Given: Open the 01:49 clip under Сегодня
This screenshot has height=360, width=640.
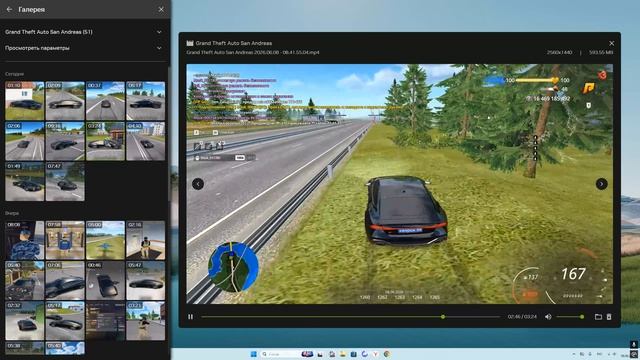Looking at the screenshot, I should pyautogui.click(x=24, y=182).
